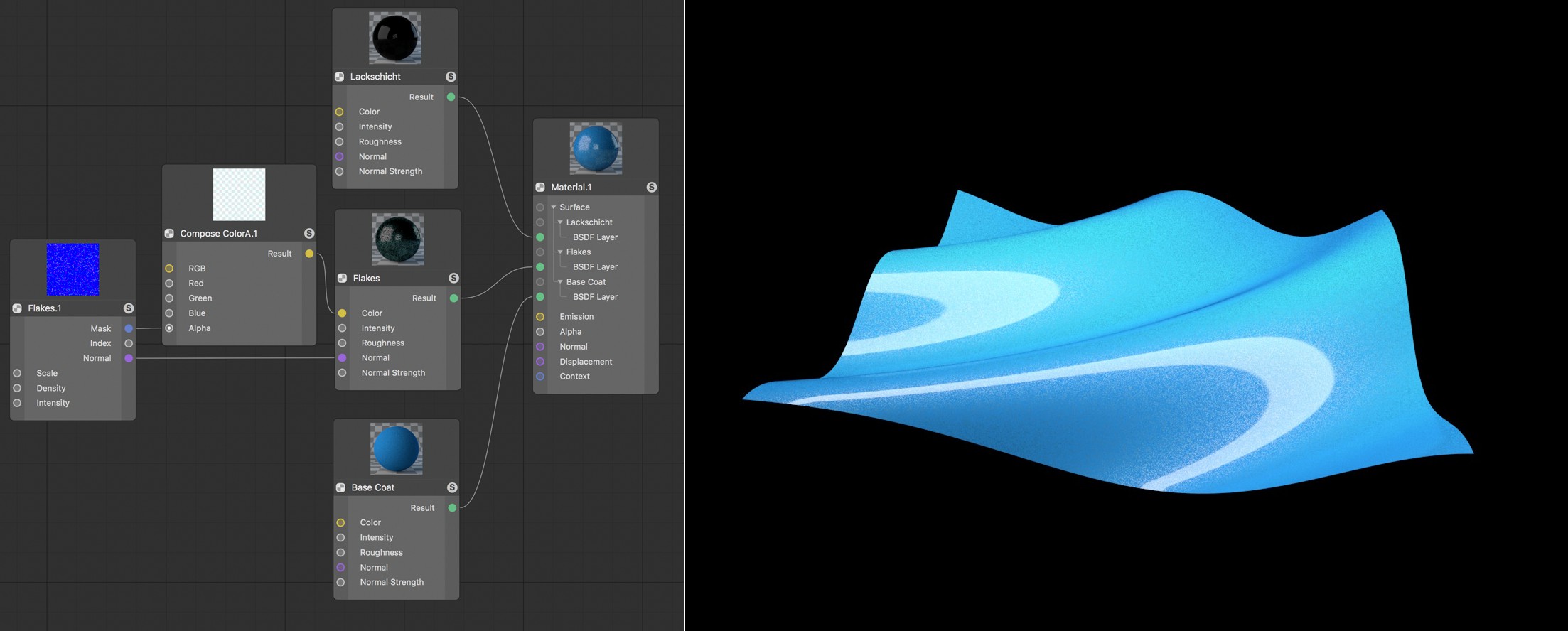Click the S solo icon on Flakes.1 node

pyautogui.click(x=129, y=308)
